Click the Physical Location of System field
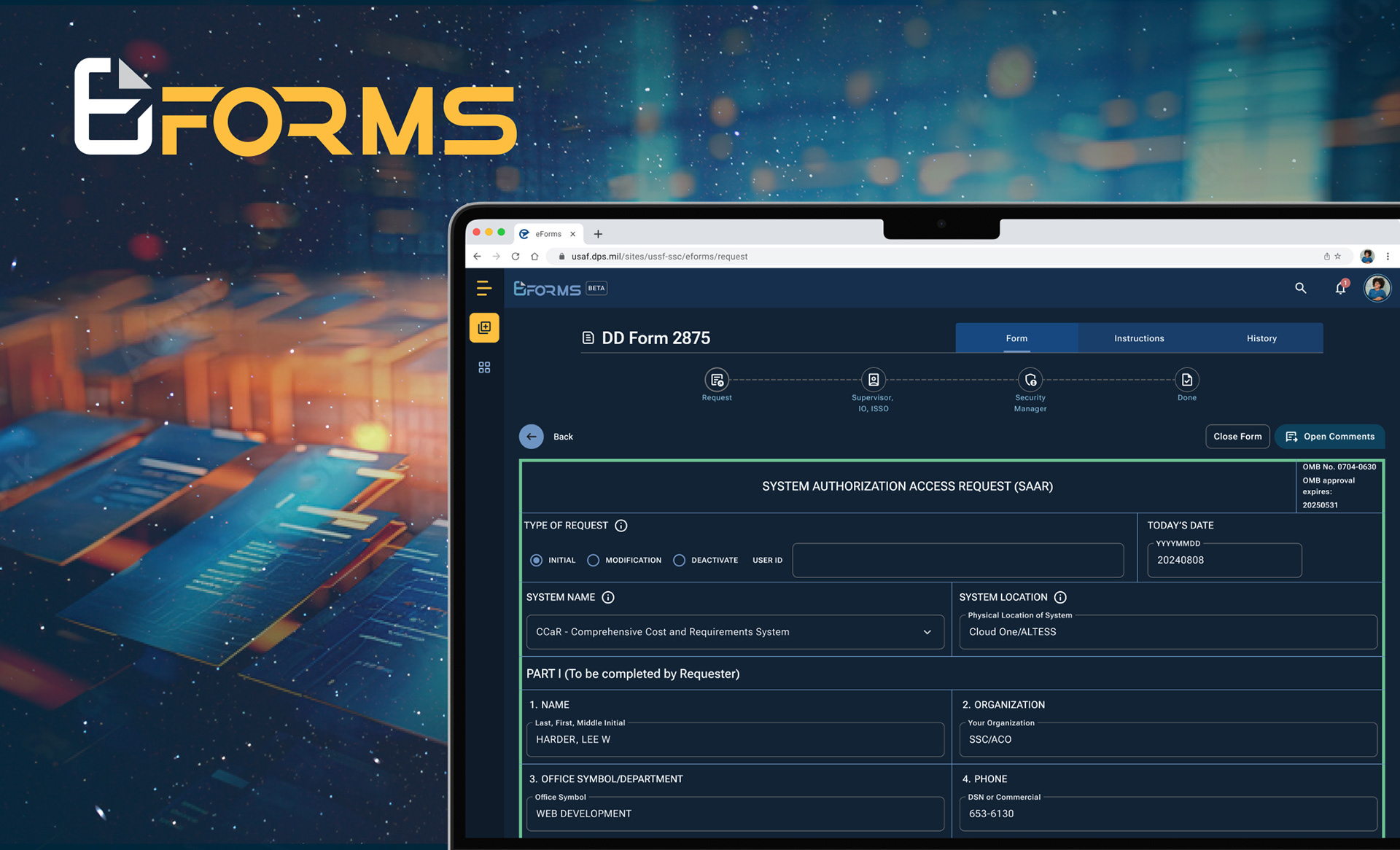The width and height of the screenshot is (1400, 850). [1167, 632]
